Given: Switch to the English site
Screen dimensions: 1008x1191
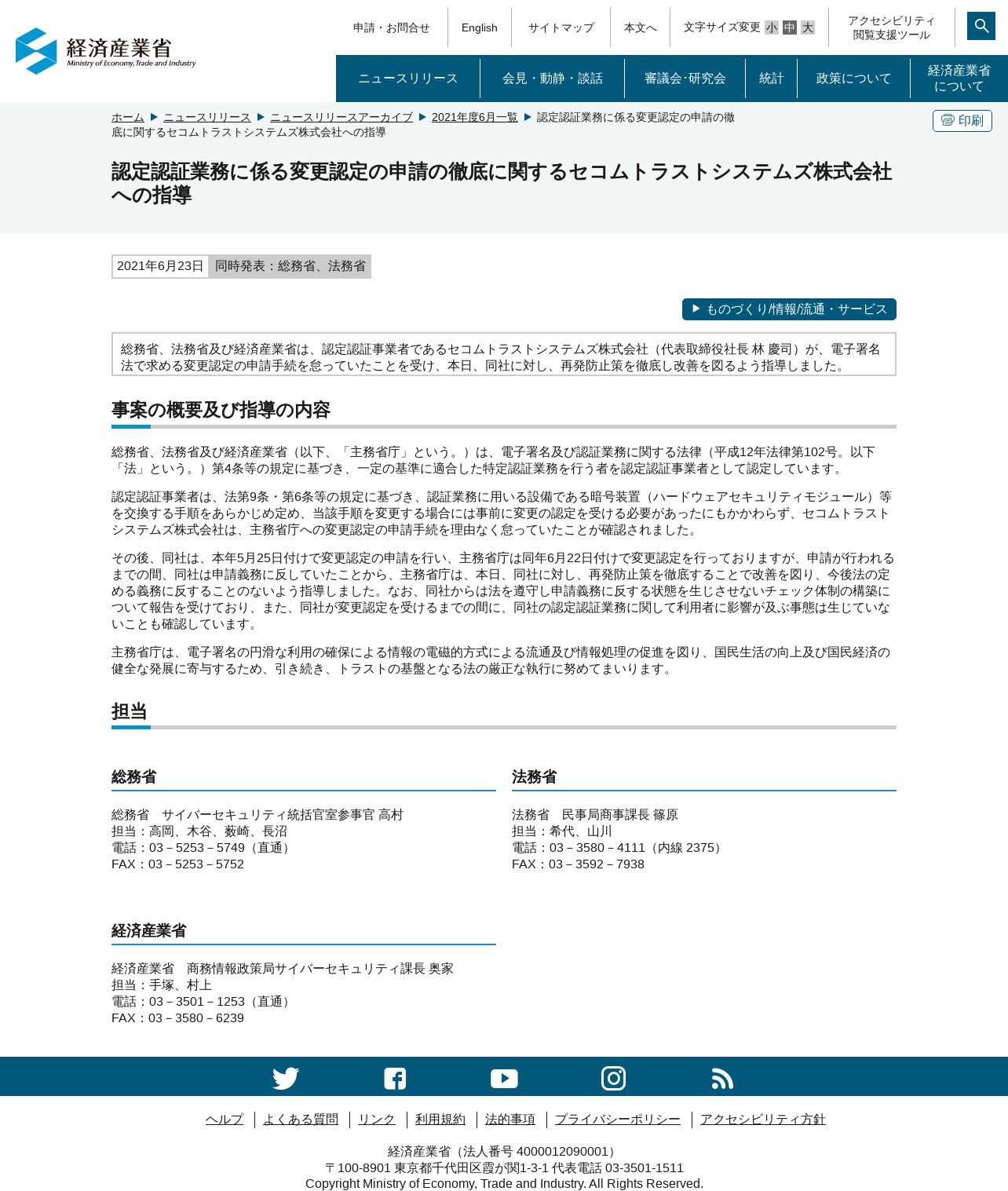Looking at the screenshot, I should 480,27.
